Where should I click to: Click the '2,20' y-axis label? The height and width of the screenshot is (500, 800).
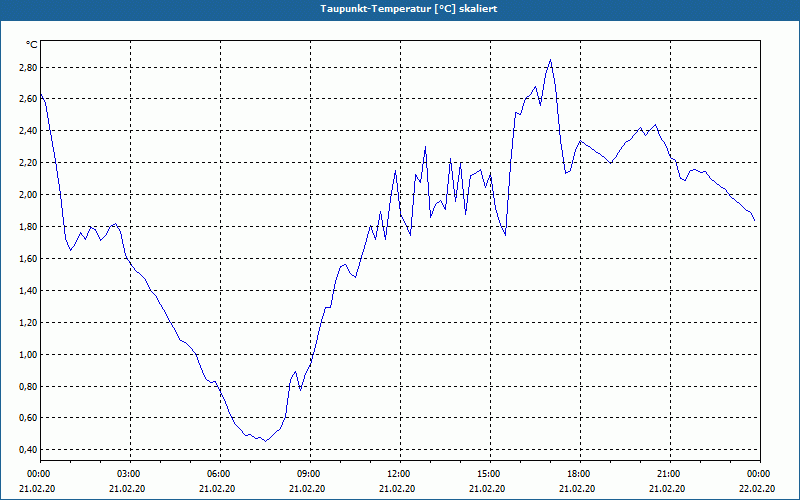(28, 163)
